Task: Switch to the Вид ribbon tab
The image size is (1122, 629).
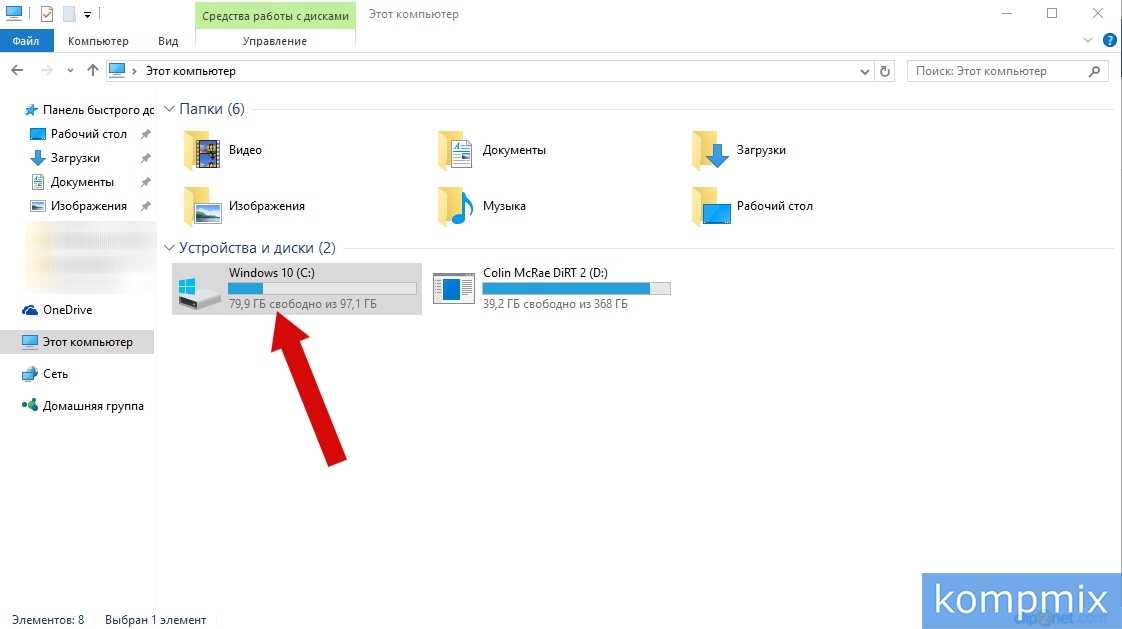Action: [168, 41]
